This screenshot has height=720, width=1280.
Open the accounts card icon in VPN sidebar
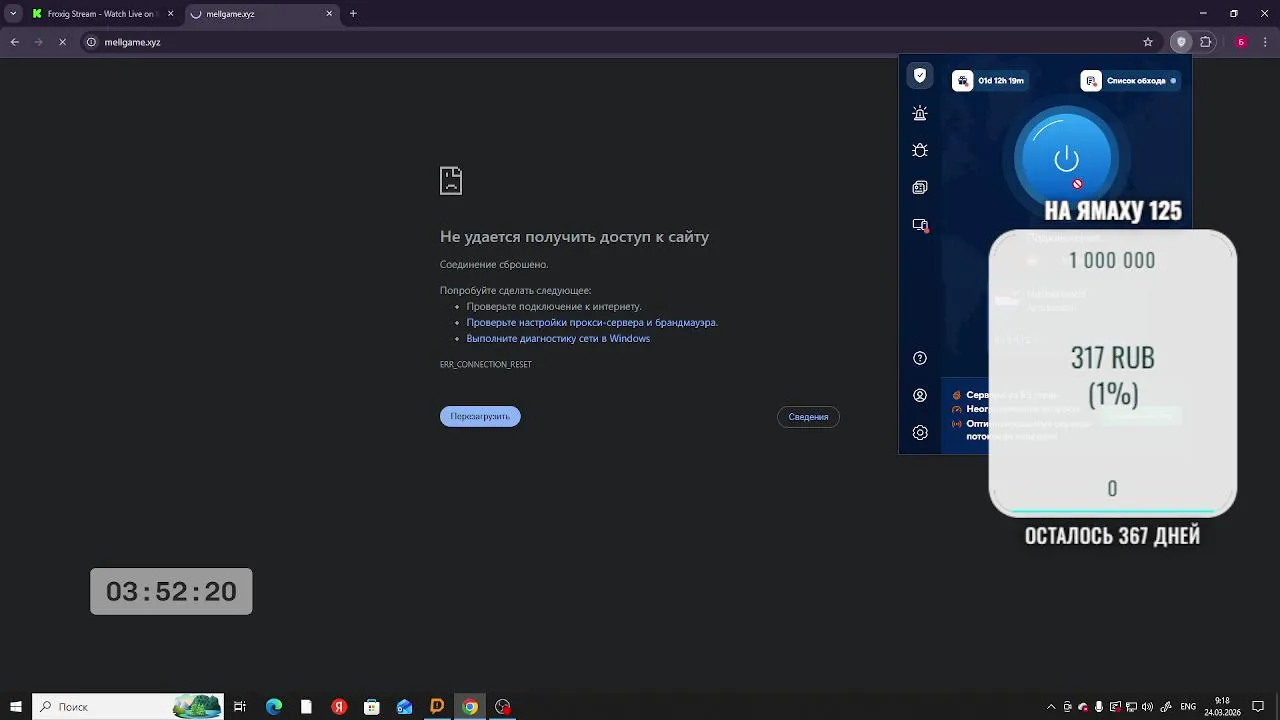(920, 187)
